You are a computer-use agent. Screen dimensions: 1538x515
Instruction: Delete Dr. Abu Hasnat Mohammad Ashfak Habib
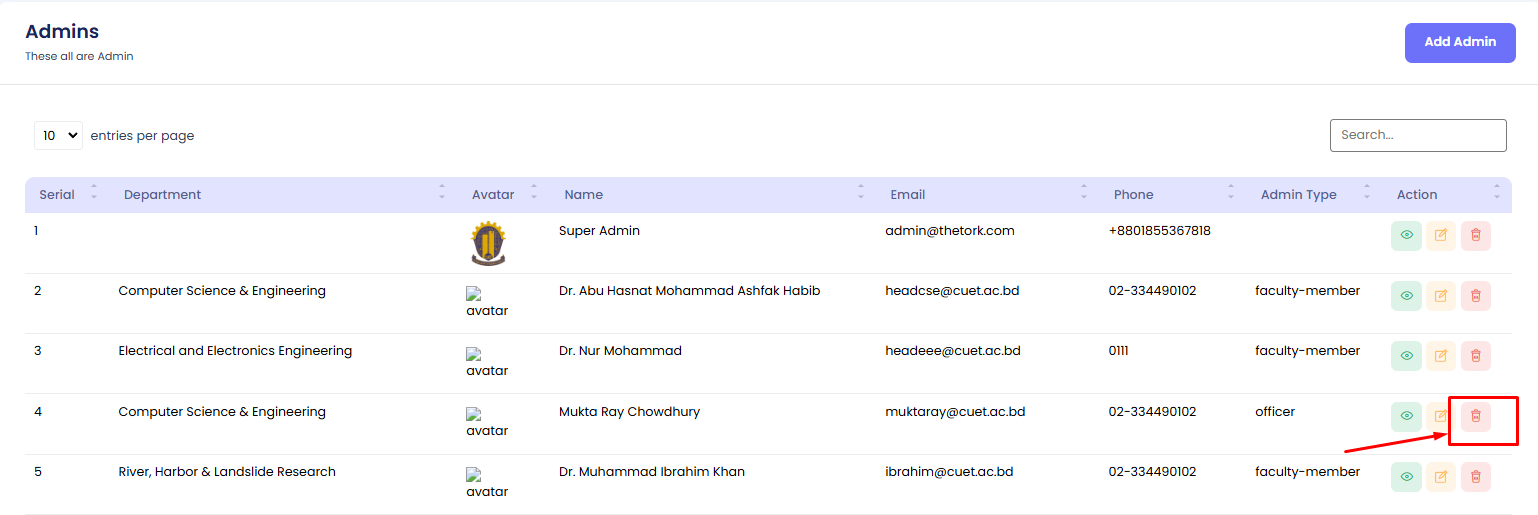click(x=1475, y=296)
